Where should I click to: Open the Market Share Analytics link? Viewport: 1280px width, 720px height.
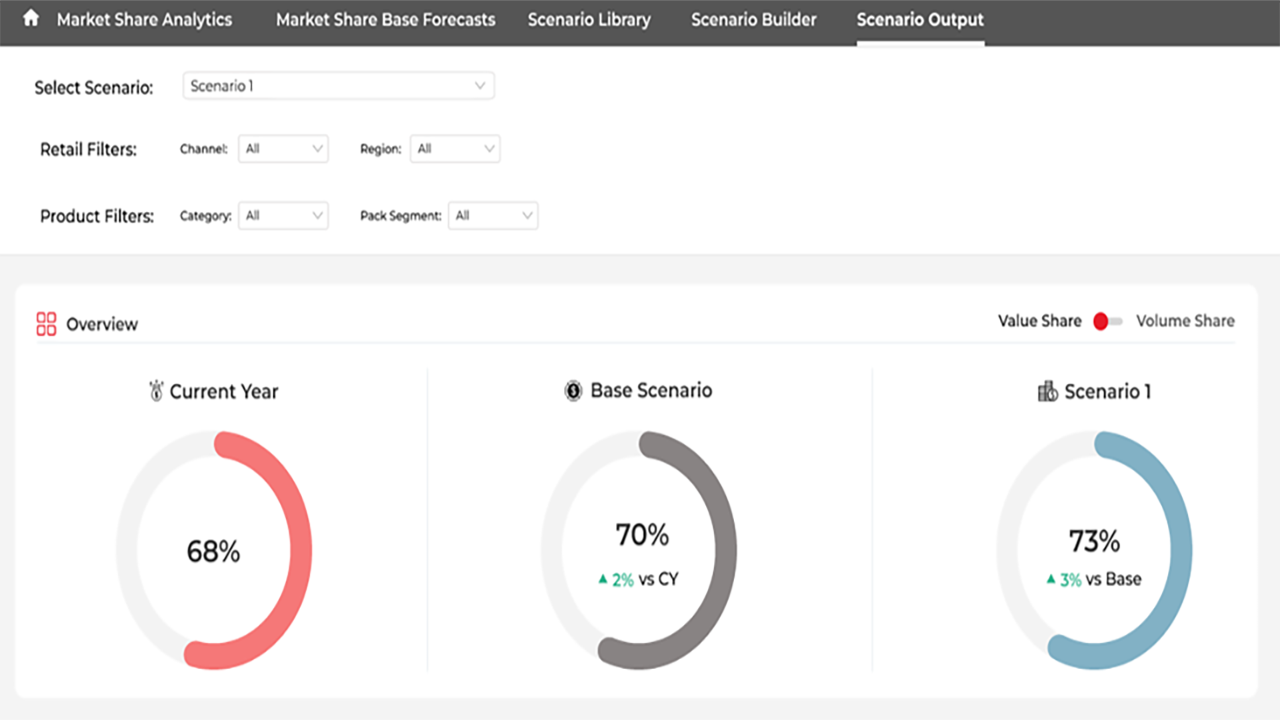(x=144, y=20)
